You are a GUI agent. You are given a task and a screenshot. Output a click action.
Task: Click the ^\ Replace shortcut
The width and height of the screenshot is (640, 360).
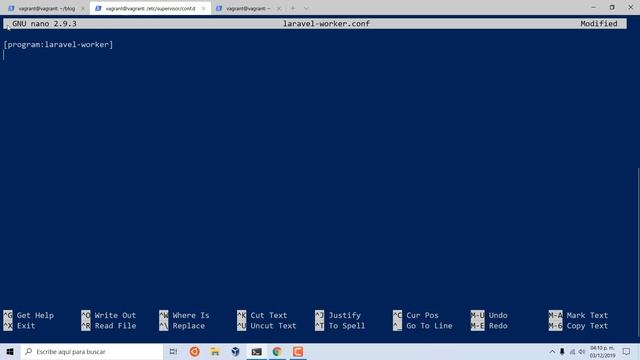[182, 326]
